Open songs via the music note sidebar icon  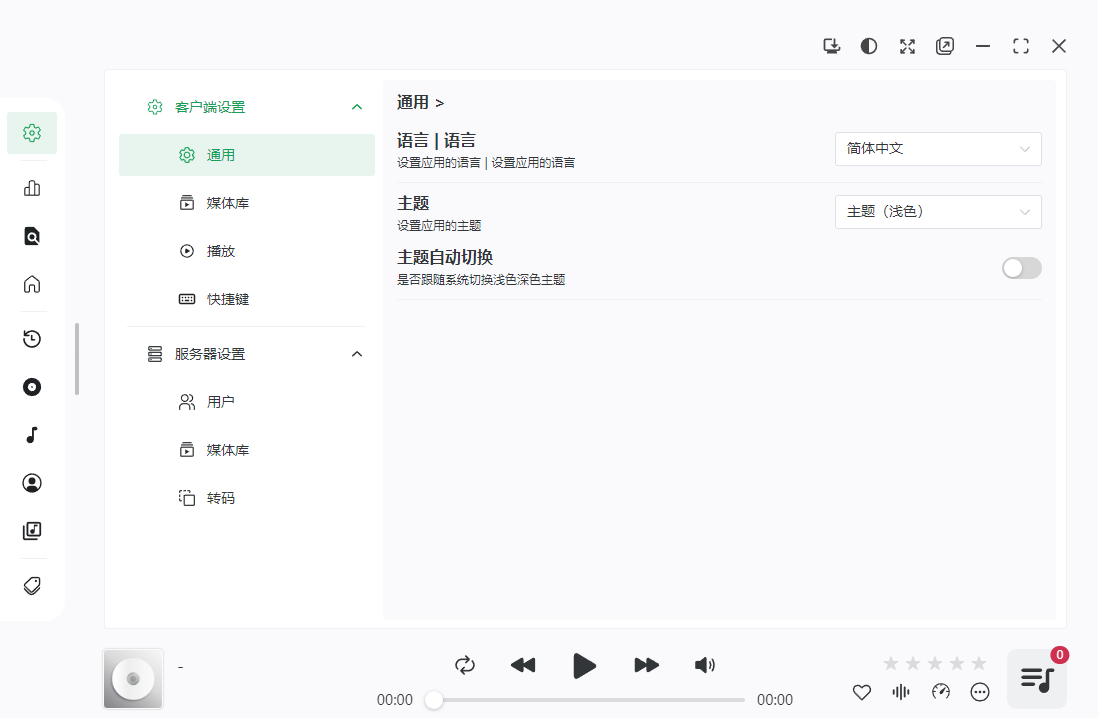click(x=31, y=435)
